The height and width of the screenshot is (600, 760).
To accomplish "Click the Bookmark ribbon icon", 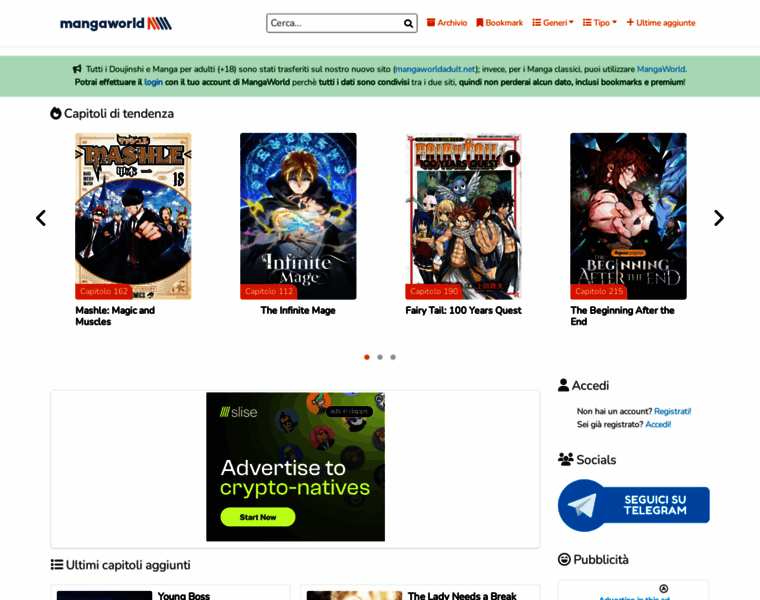I will (x=480, y=23).
